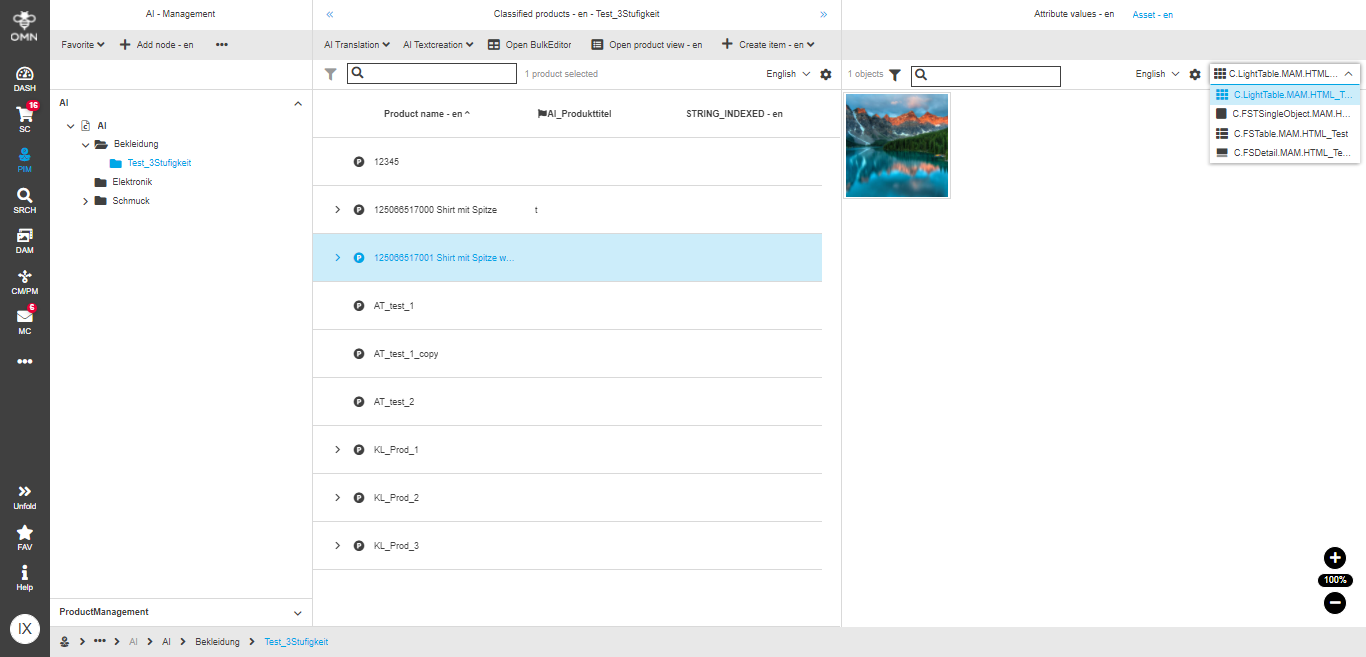Open the MC mail center with 6 alerts
Viewport: 1366px width, 657px height.
[x=24, y=320]
